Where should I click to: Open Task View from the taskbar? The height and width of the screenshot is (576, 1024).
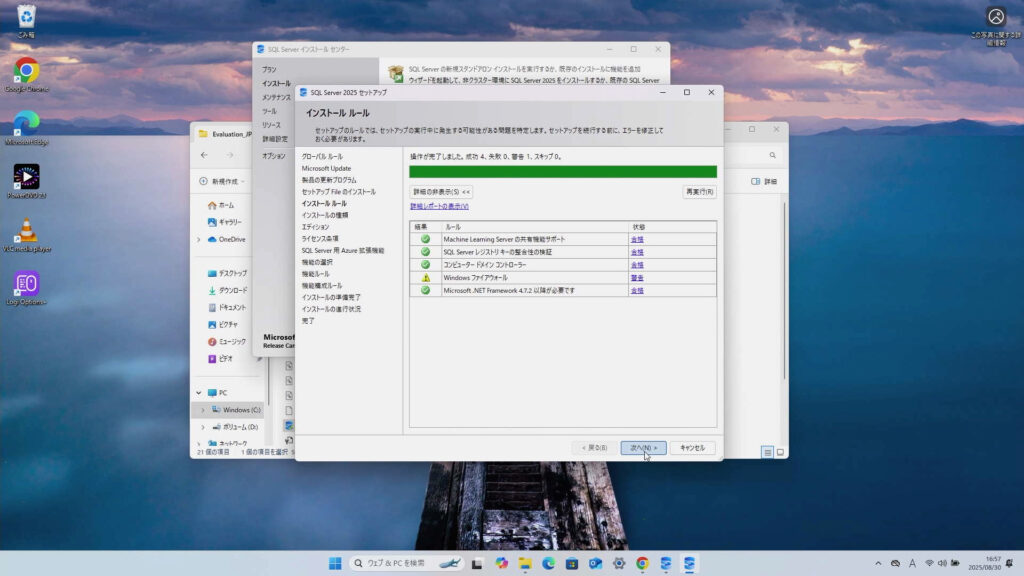coord(477,564)
